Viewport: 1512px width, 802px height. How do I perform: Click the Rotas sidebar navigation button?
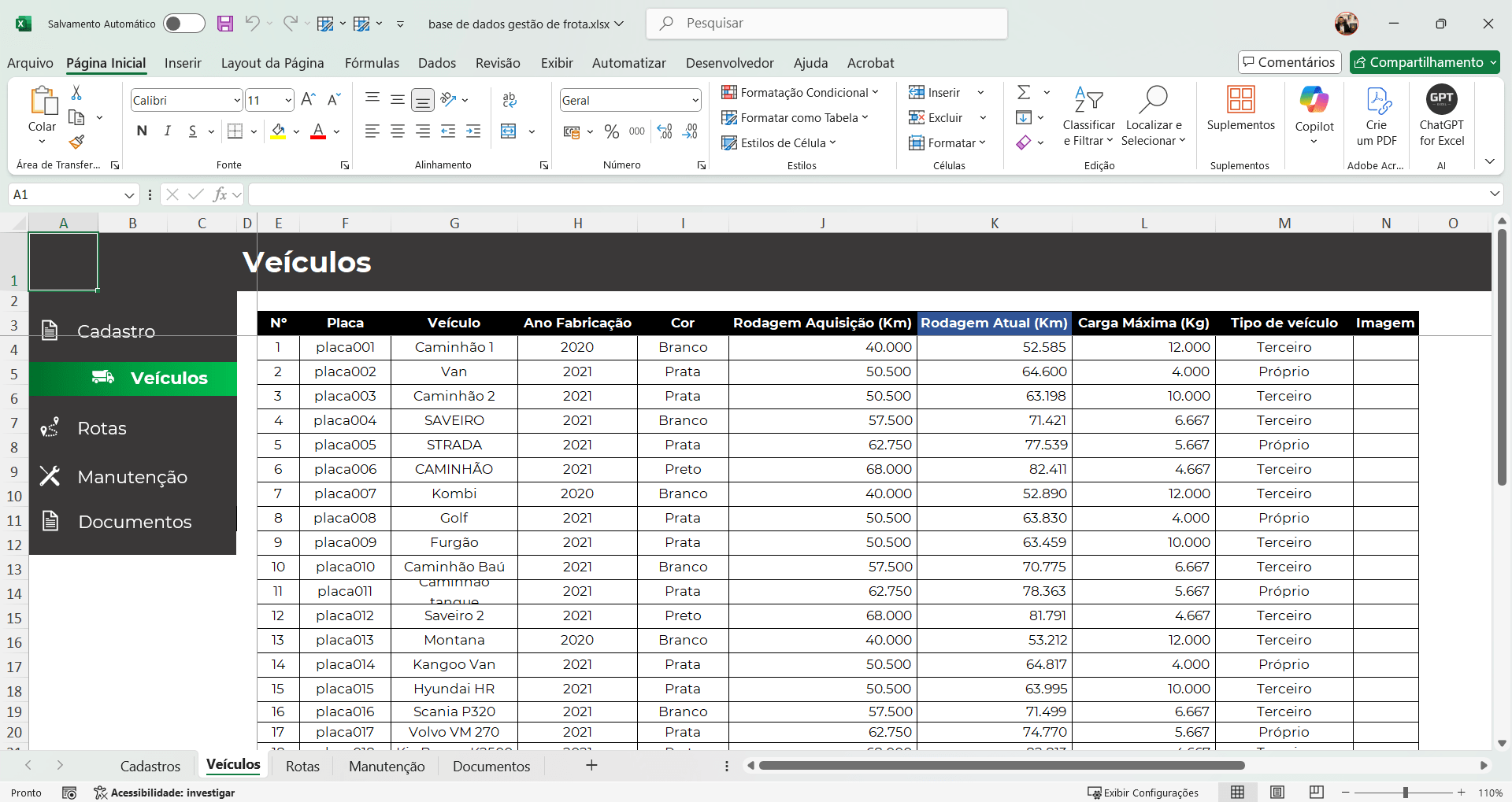tap(102, 428)
